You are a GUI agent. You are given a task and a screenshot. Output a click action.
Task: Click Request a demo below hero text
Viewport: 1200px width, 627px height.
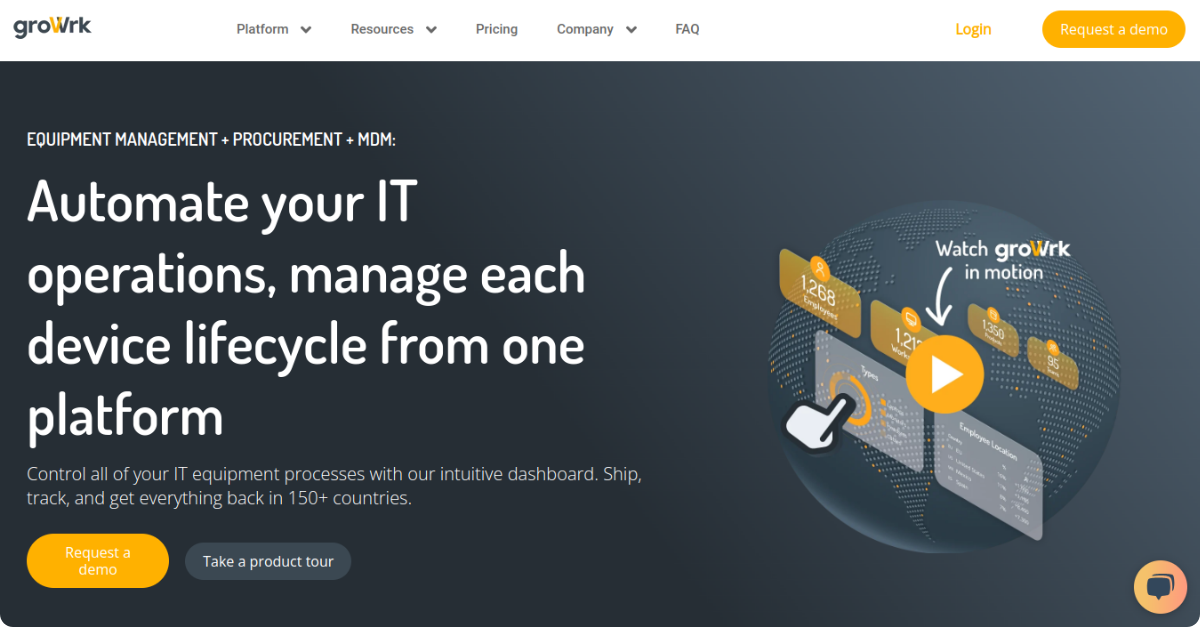[x=98, y=561]
